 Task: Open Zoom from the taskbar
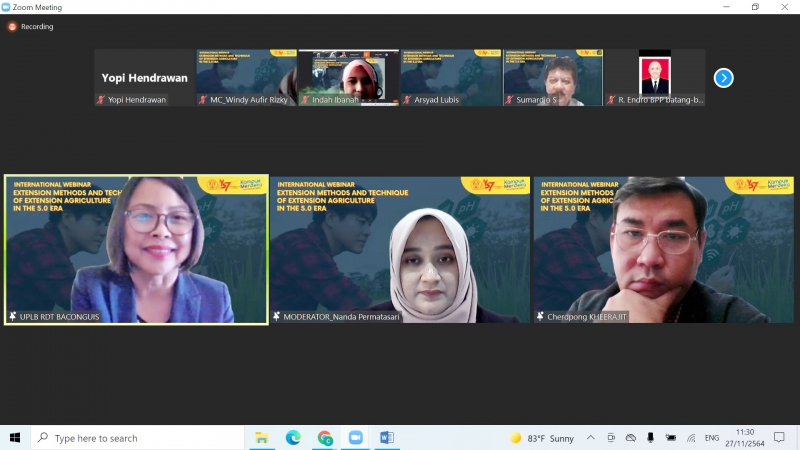point(355,438)
